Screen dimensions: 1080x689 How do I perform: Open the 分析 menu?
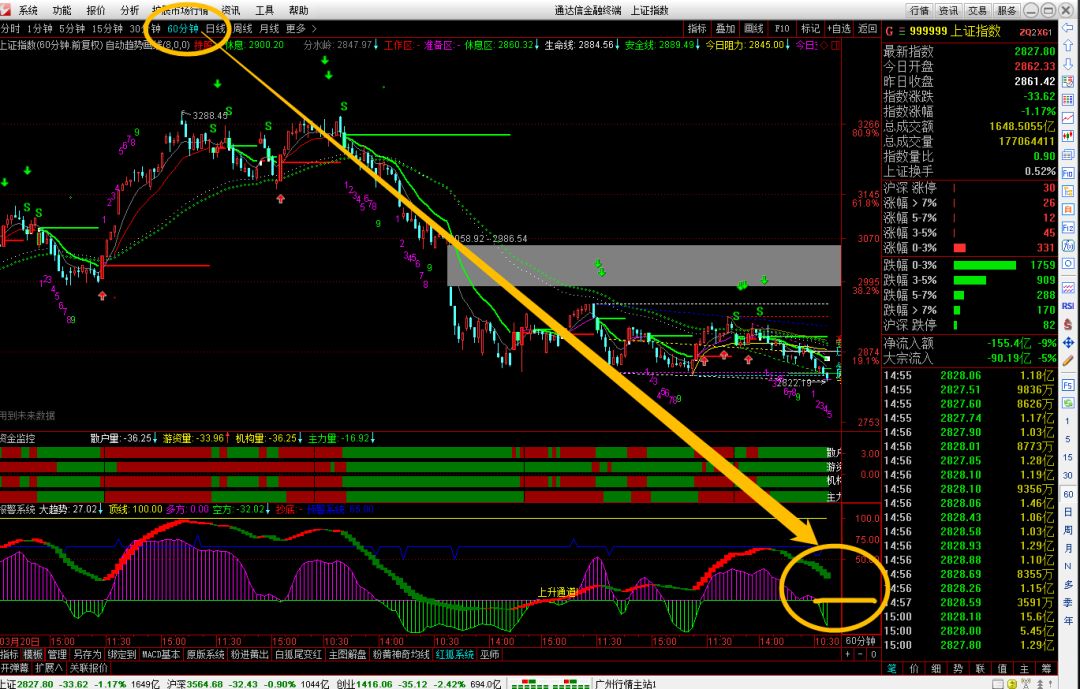click(130, 10)
